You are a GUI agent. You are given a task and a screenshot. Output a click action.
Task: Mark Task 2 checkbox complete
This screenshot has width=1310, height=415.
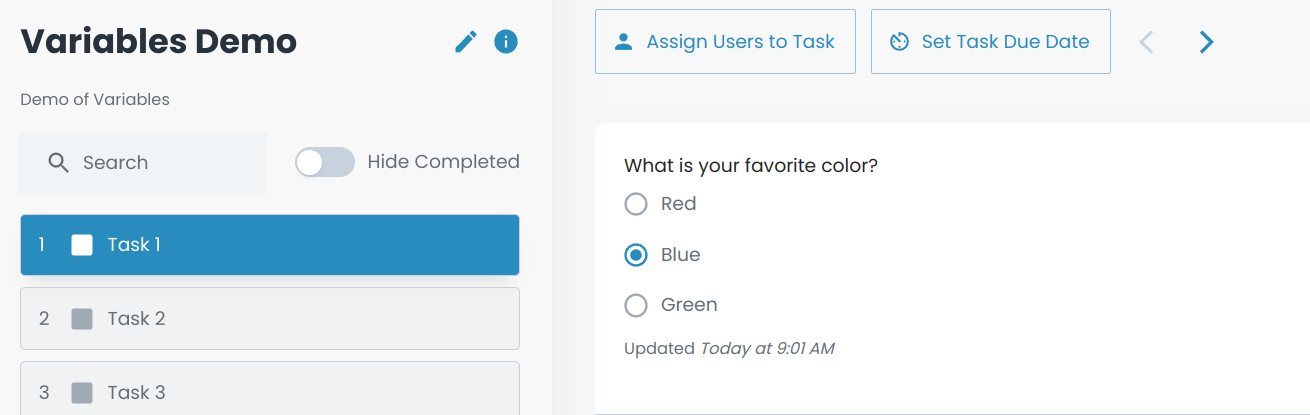click(82, 319)
